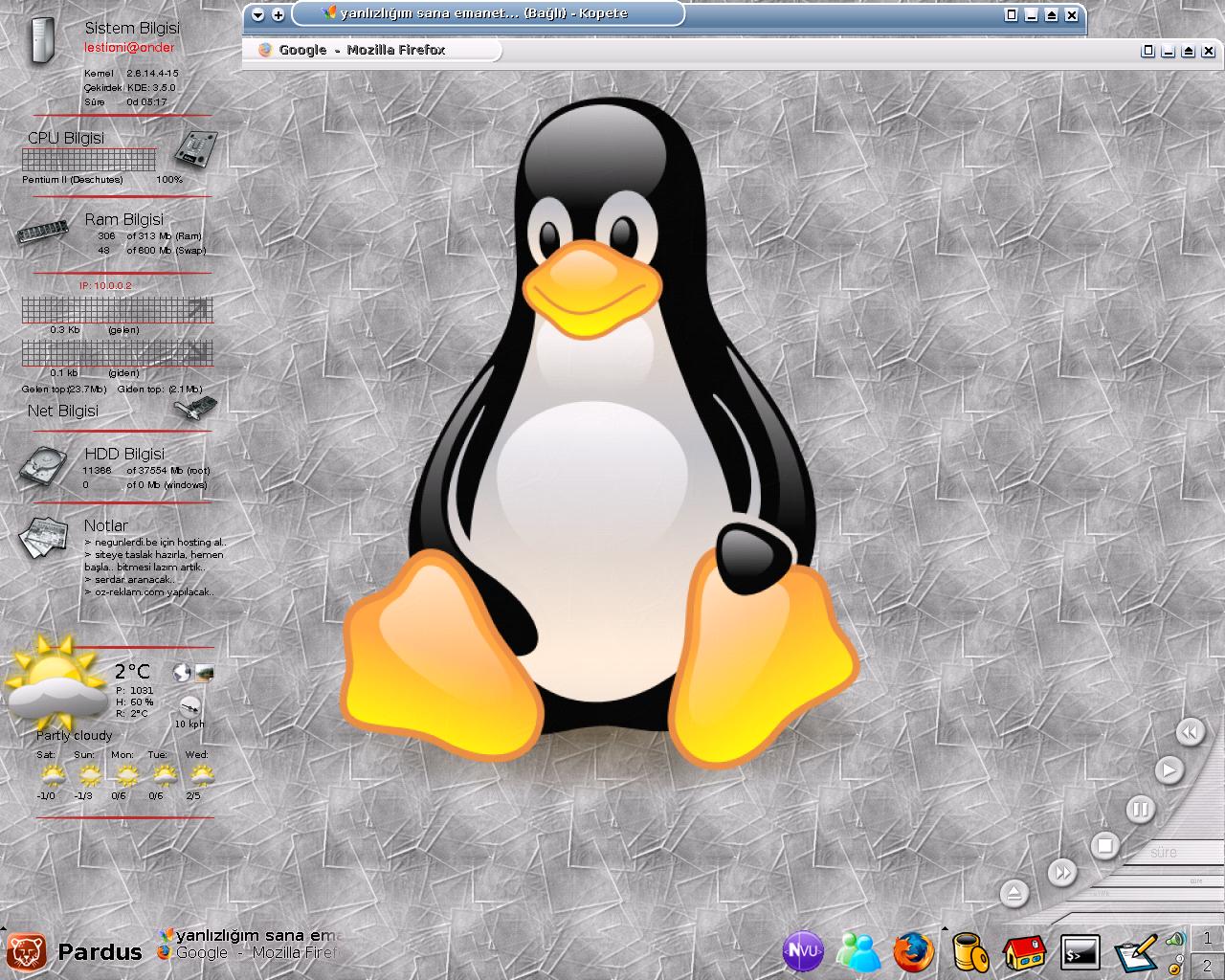
Task: Click the Firefox window title icon
Action: [265, 50]
